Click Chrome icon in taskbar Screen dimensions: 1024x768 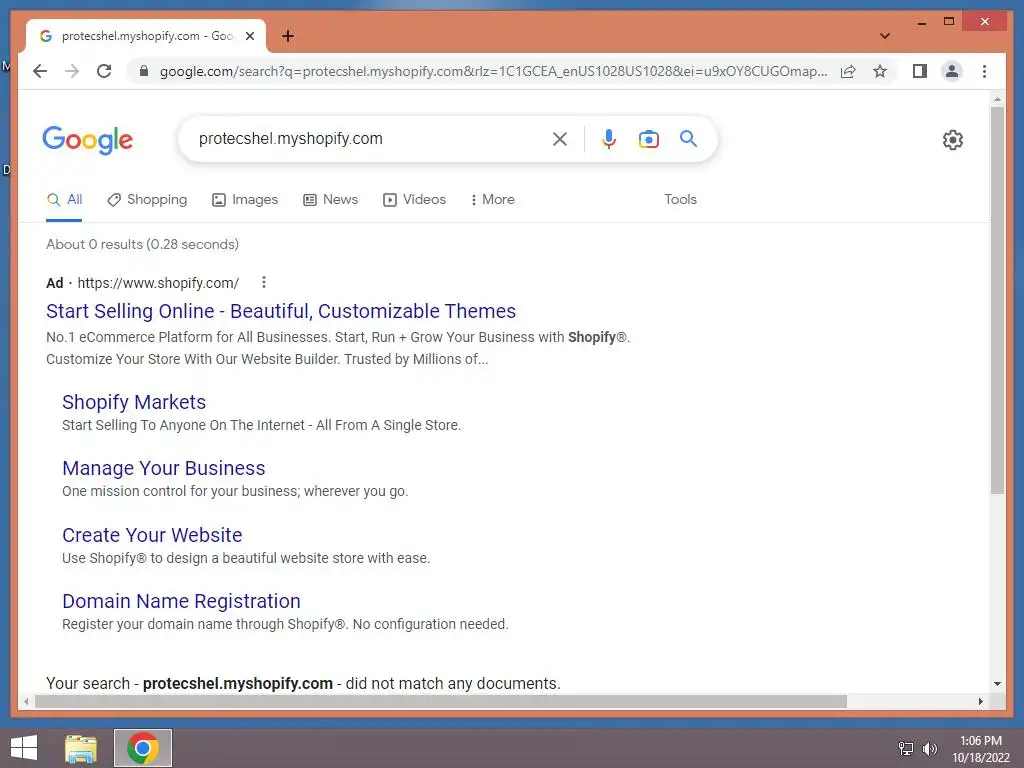point(143,748)
